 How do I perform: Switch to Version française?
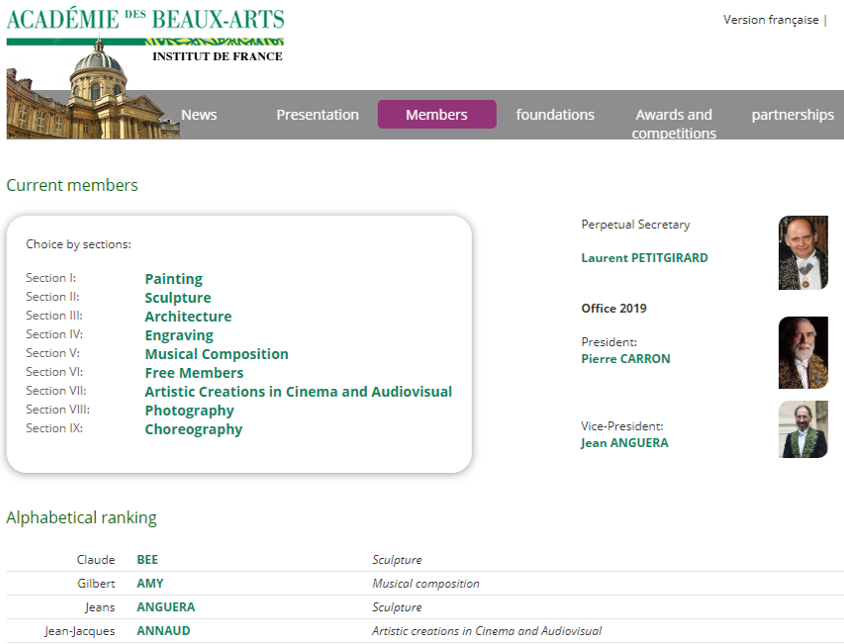pos(770,20)
